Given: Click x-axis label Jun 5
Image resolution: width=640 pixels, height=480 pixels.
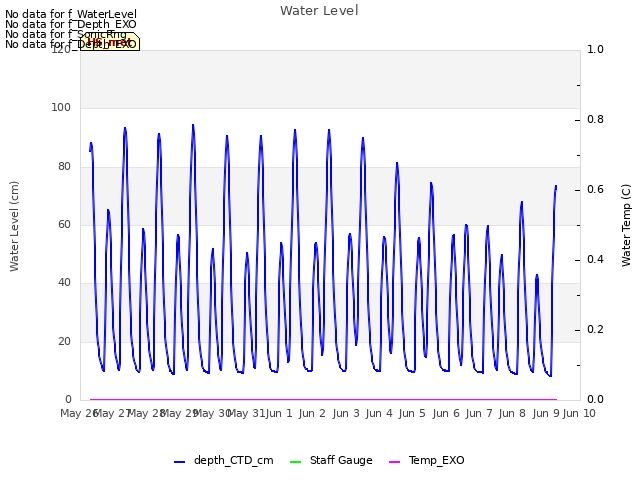Looking at the screenshot, I should [412, 413].
